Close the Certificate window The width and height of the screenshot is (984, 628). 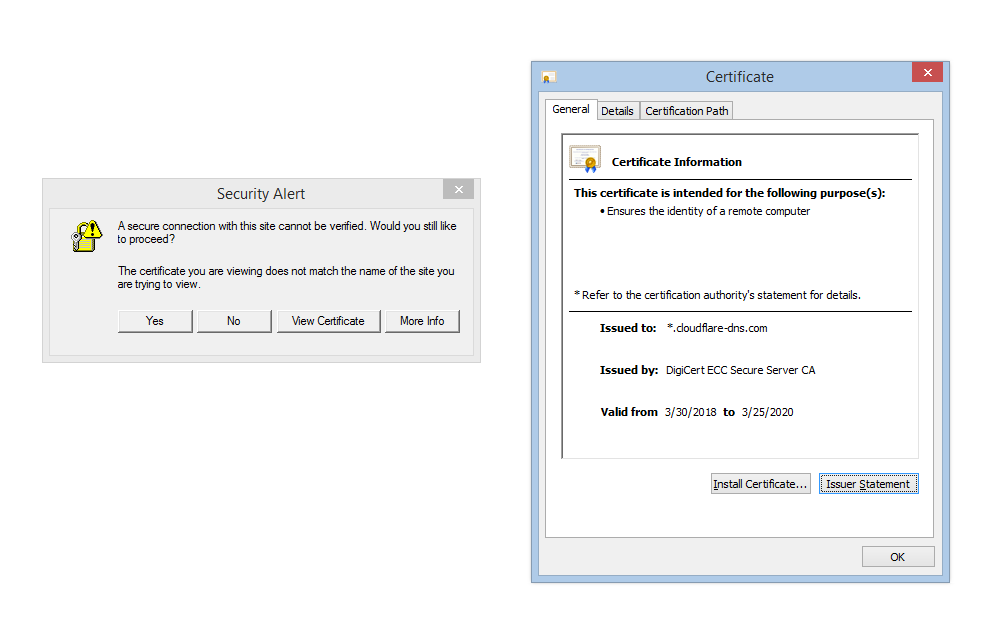[928, 73]
